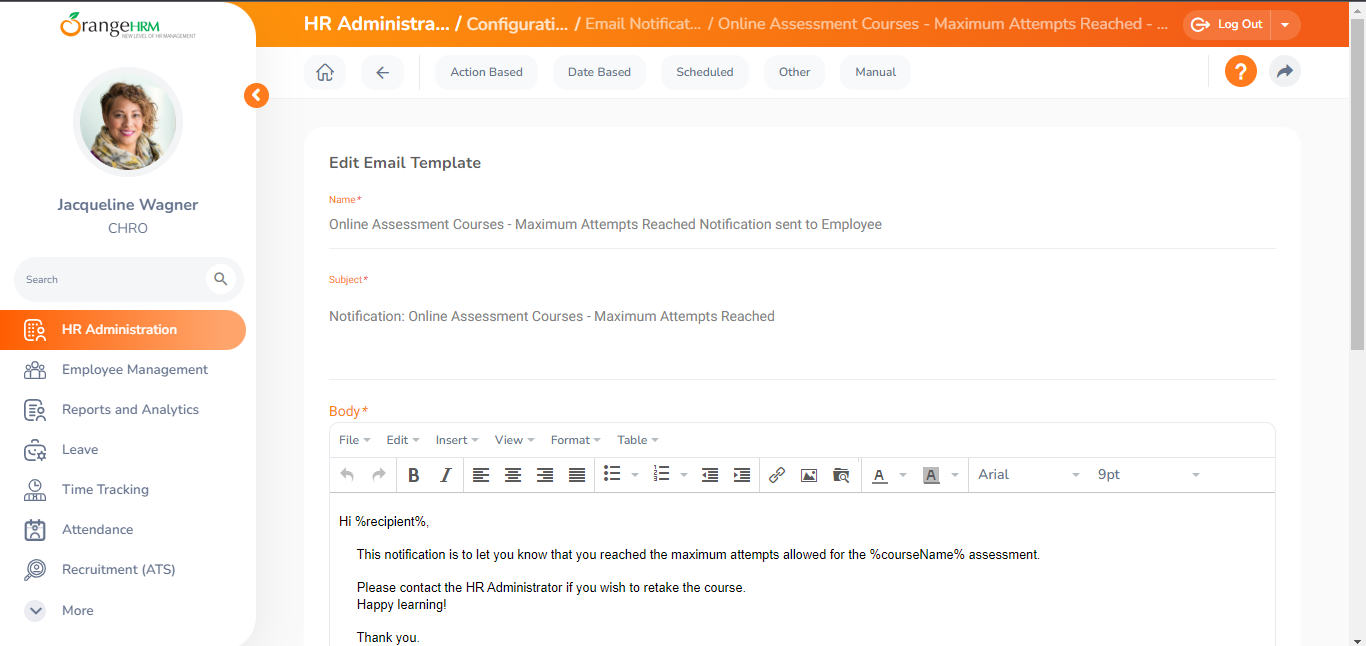Viewport: 1366px width, 646px height.
Task: Open the 9pt font size dropdown
Action: coord(1148,475)
